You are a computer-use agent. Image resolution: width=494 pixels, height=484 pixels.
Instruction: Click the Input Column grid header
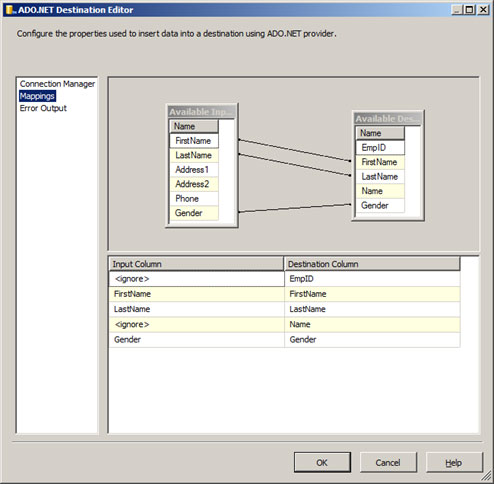pos(197,264)
